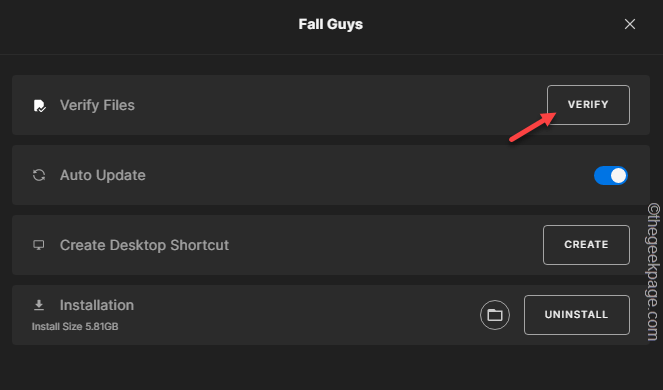Image resolution: width=663 pixels, height=390 pixels.
Task: Click the Install Size 5.81GB text
Action: (75, 327)
